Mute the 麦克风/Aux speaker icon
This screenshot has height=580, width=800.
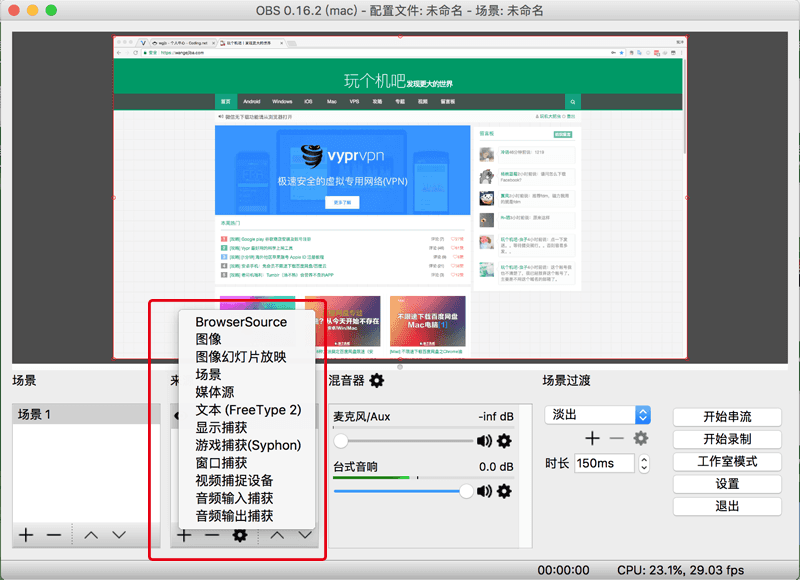point(485,440)
